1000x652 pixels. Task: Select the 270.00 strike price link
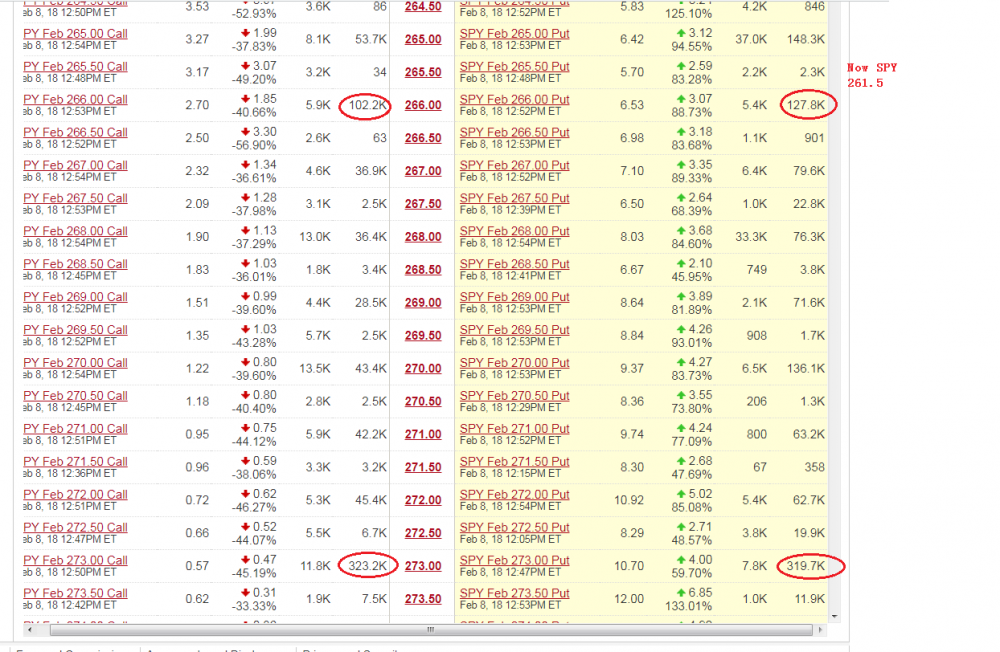[x=423, y=369]
